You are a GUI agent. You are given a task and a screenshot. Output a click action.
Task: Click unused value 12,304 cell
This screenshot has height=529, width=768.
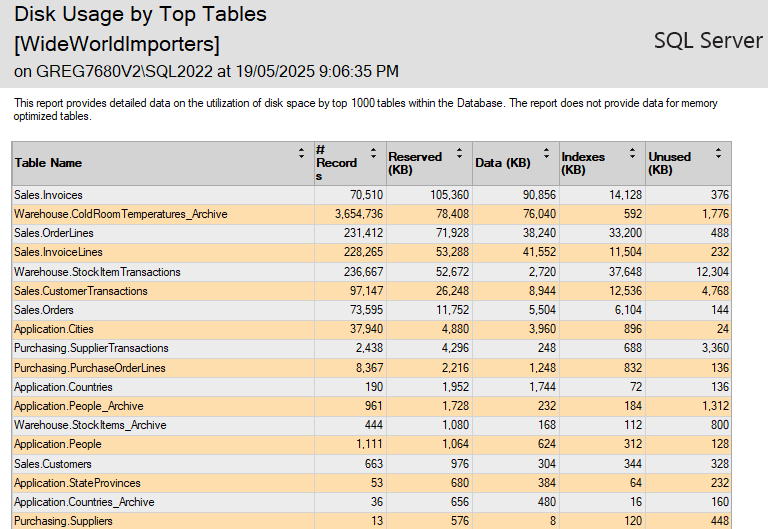(713, 272)
